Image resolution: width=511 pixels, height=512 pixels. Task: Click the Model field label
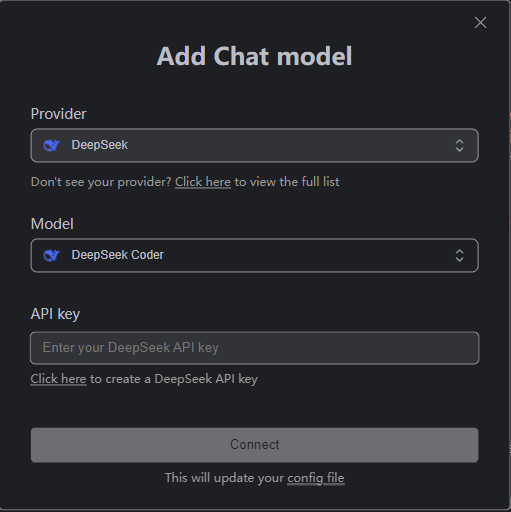[52, 224]
